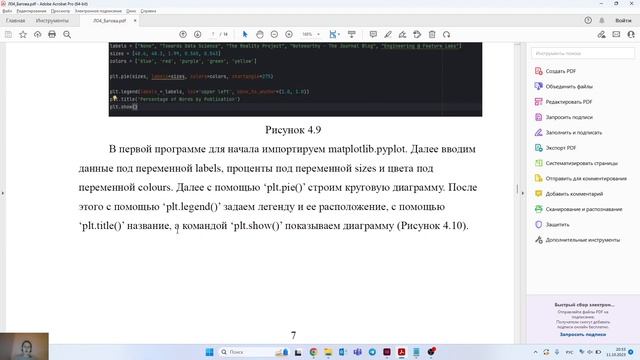Choose the selection arrow tool
This screenshot has width=640, height=360.
(245, 35)
